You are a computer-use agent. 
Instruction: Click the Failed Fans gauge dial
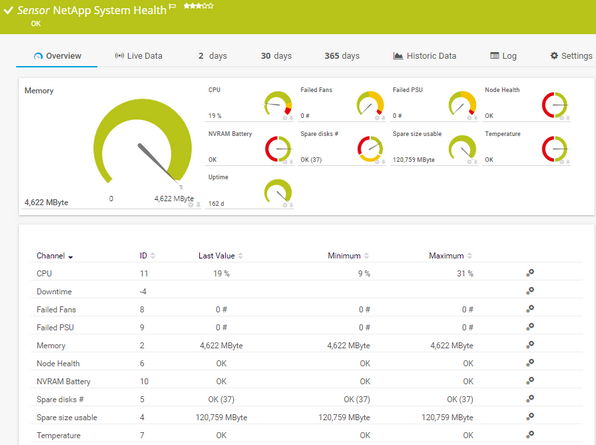point(370,103)
